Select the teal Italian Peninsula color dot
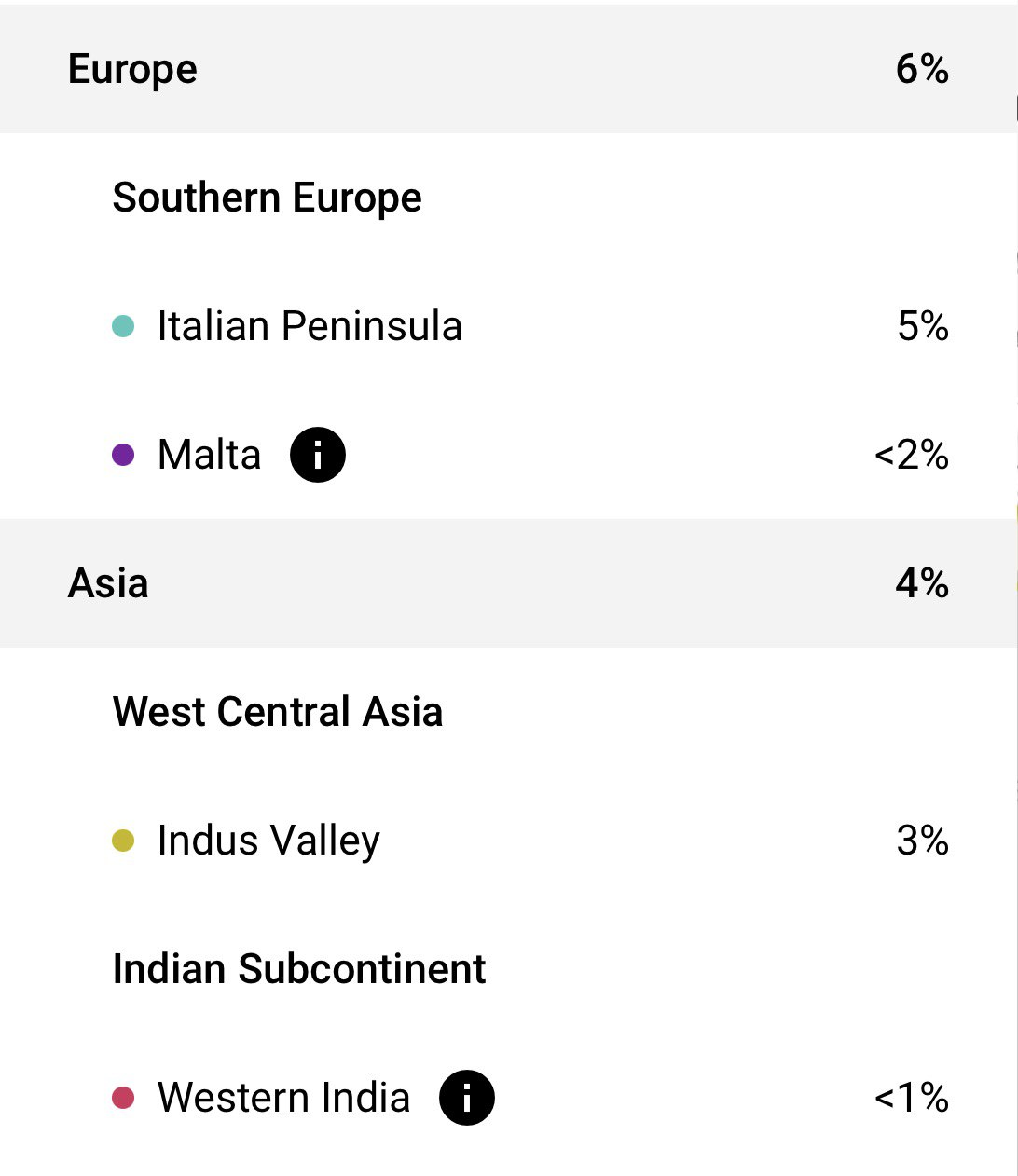This screenshot has height=1176, width=1018. pyautogui.click(x=123, y=326)
